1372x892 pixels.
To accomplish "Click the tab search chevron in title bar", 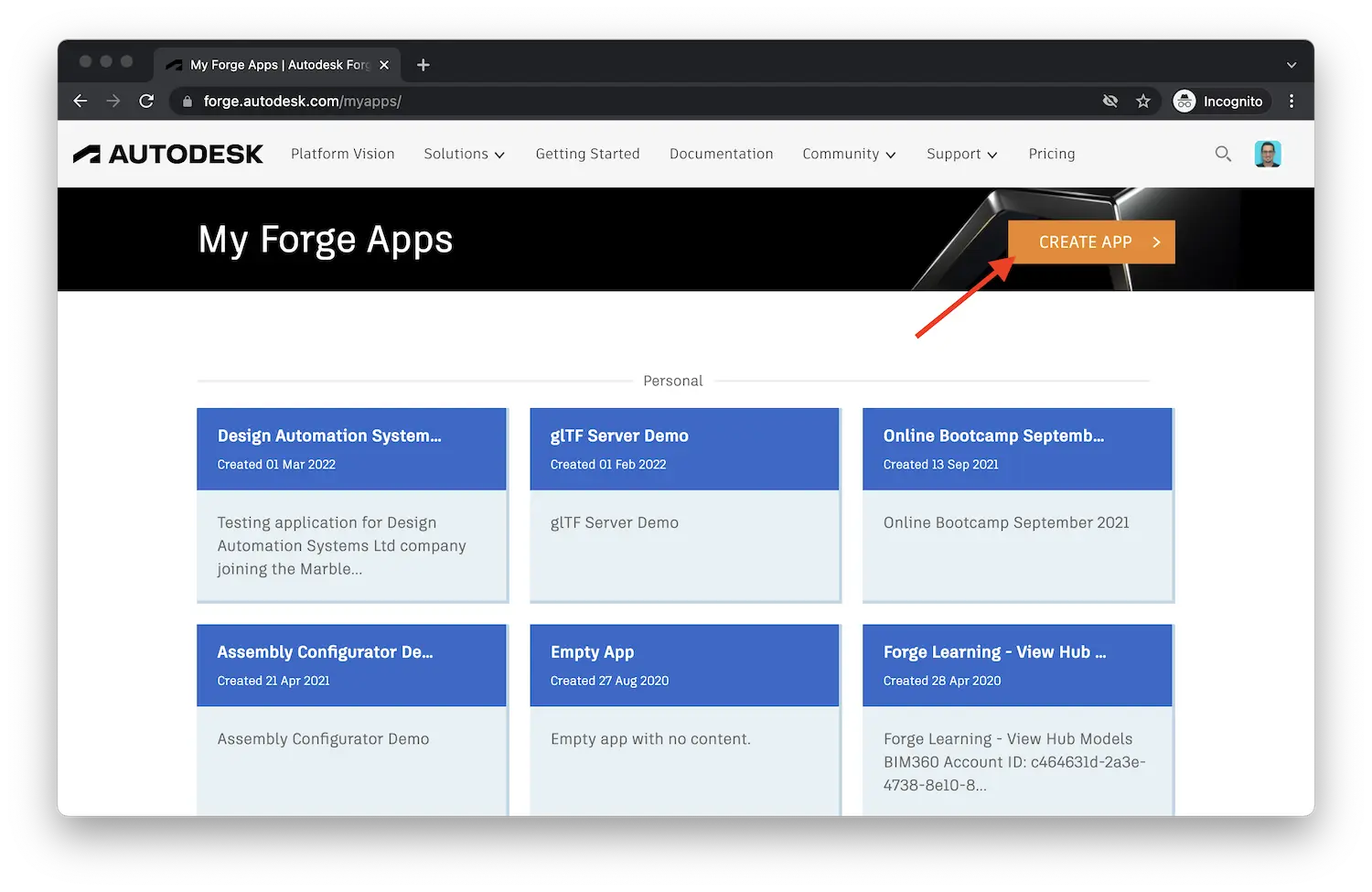I will 1292,65.
